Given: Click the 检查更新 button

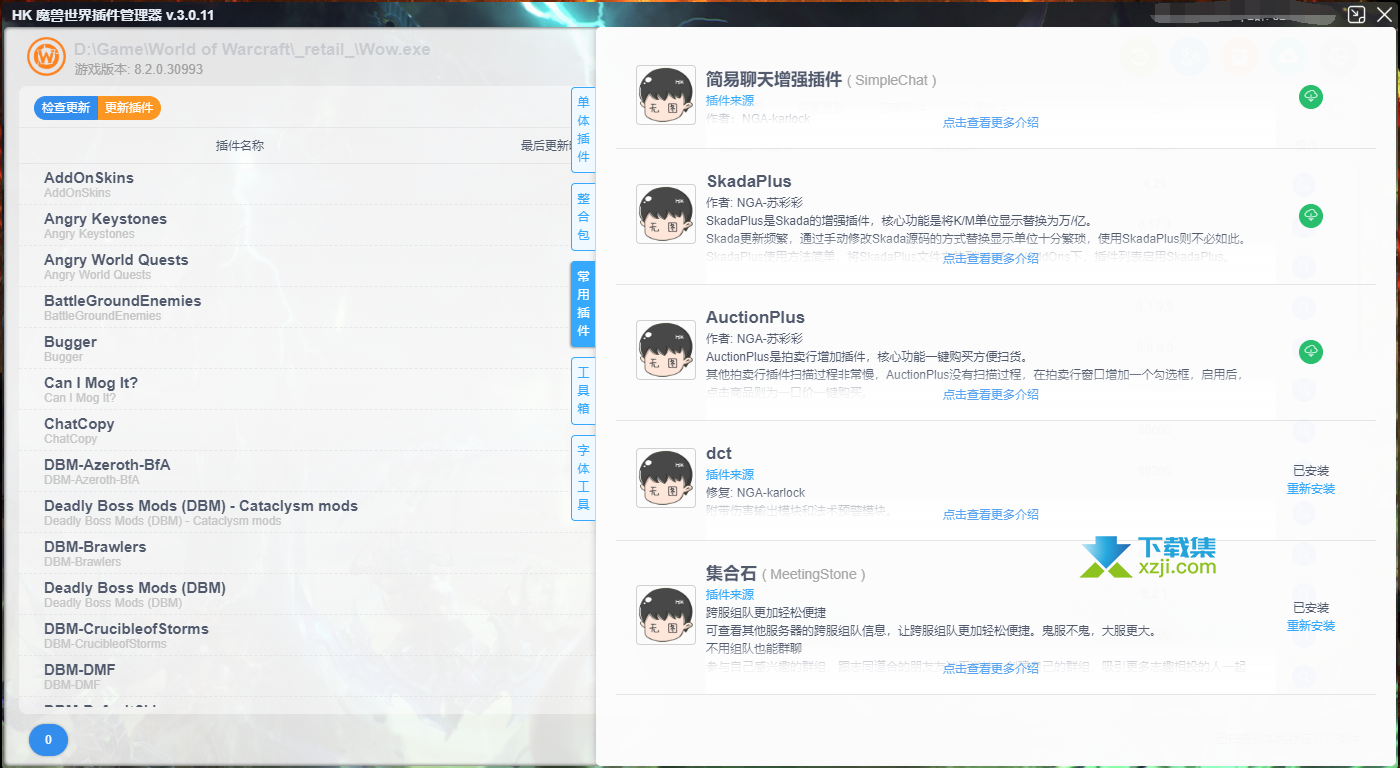Looking at the screenshot, I should (x=66, y=108).
